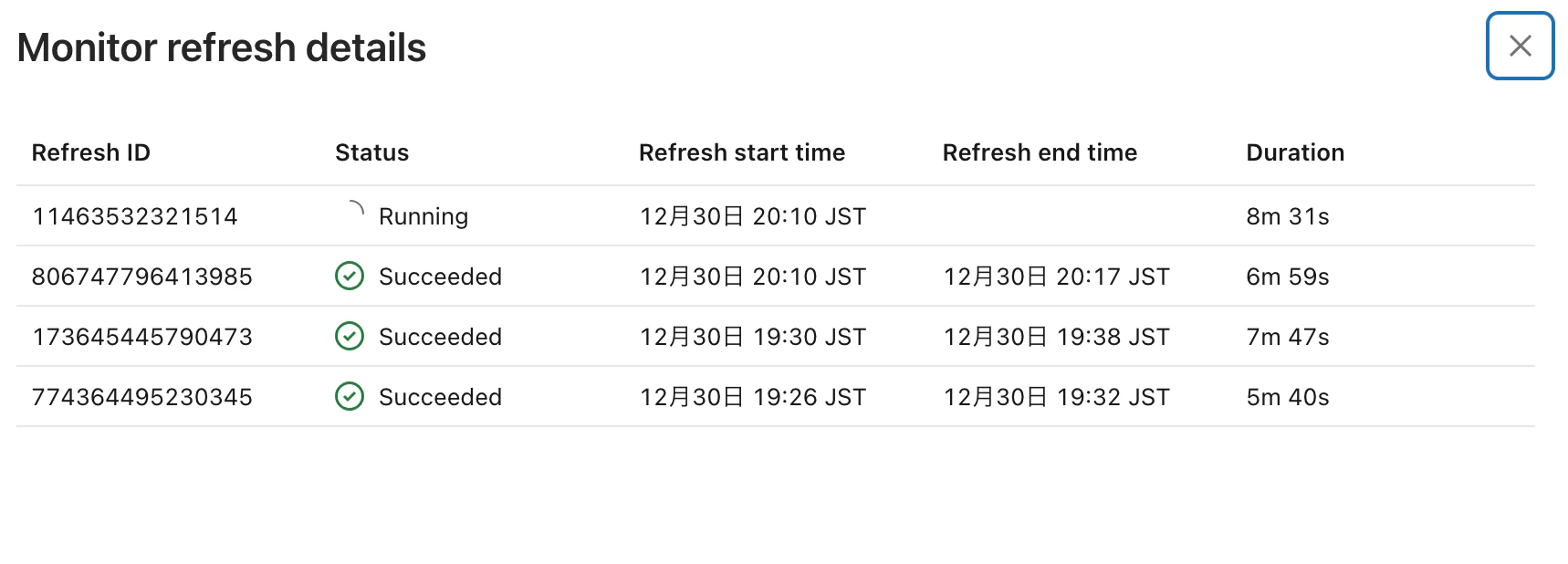Viewport: 1568px width, 564px height.
Task: Click the Refresh ID column header
Action: (91, 152)
